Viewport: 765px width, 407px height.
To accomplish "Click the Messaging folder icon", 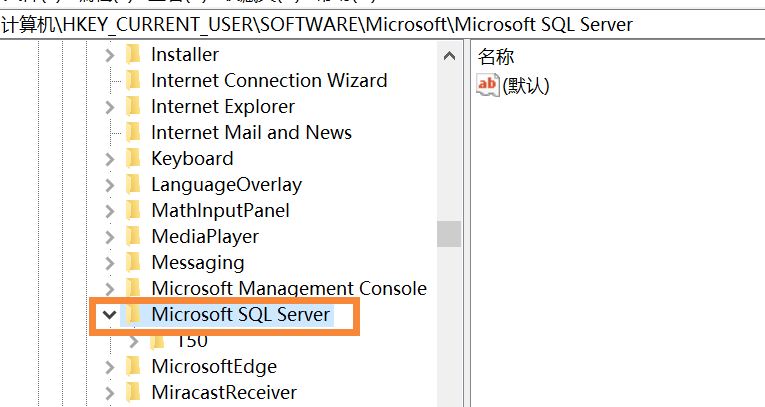I will (133, 263).
